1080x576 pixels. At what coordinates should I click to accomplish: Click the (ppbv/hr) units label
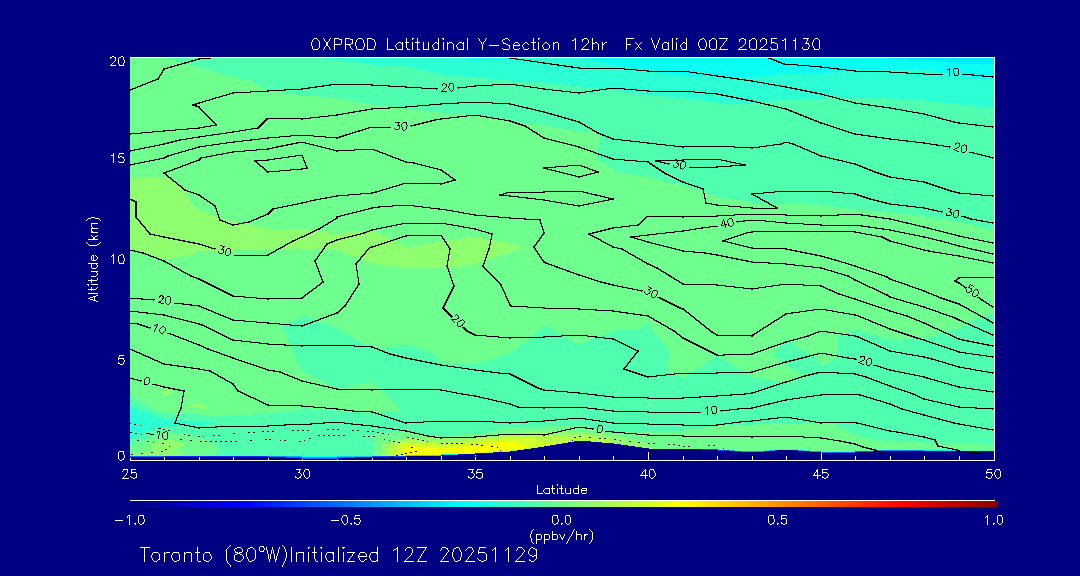(561, 536)
